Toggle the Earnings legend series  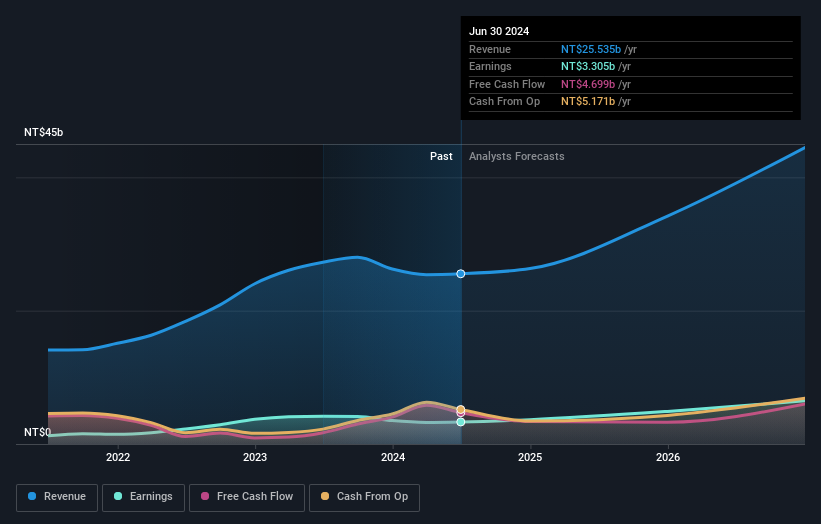point(143,497)
